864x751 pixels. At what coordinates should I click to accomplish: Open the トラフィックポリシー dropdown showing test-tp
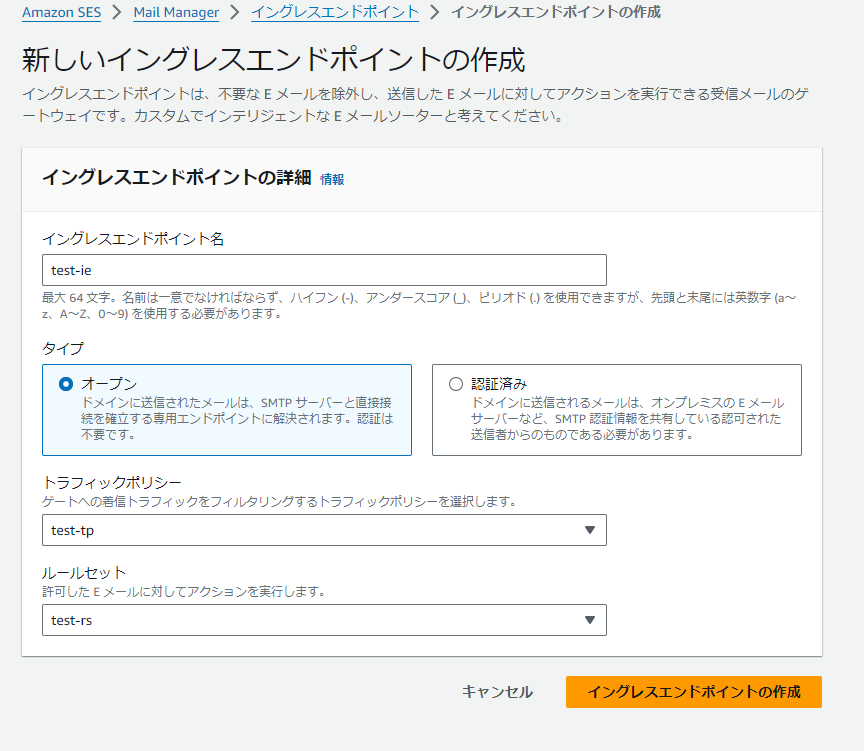(x=324, y=530)
